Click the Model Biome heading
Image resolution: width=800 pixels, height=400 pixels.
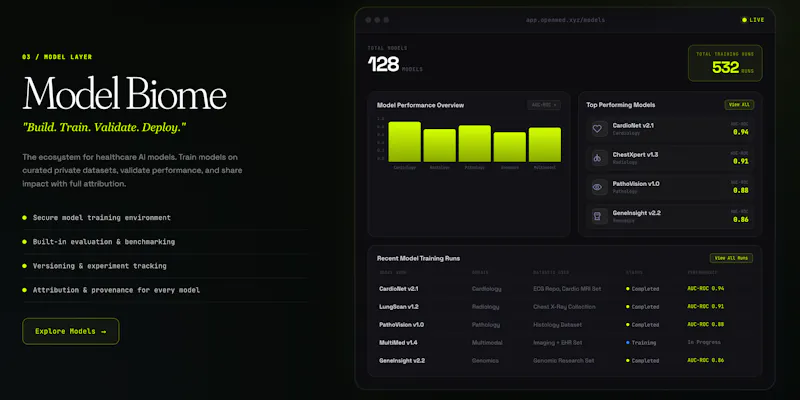[124, 93]
